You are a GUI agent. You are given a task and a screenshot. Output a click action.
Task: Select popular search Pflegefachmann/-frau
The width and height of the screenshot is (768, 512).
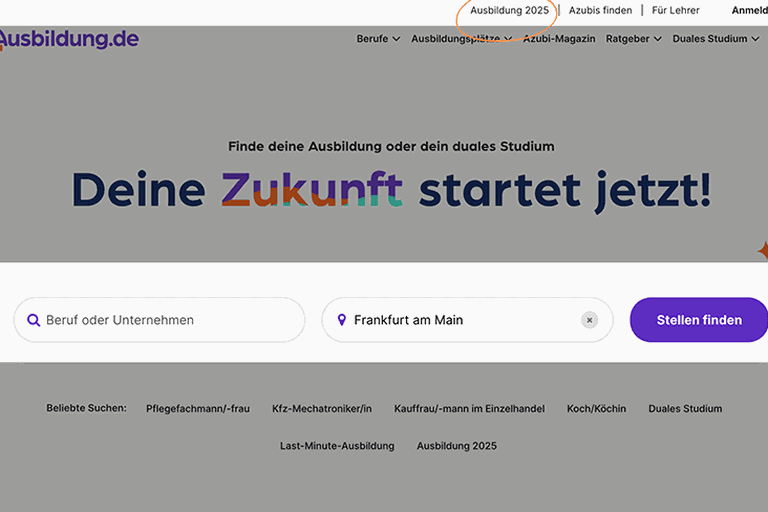[197, 408]
